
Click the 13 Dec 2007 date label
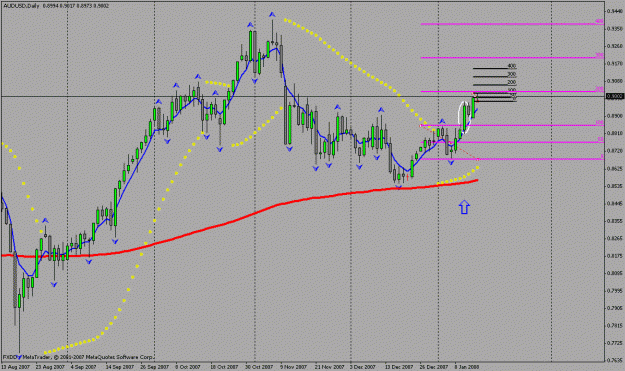pyautogui.click(x=399, y=367)
